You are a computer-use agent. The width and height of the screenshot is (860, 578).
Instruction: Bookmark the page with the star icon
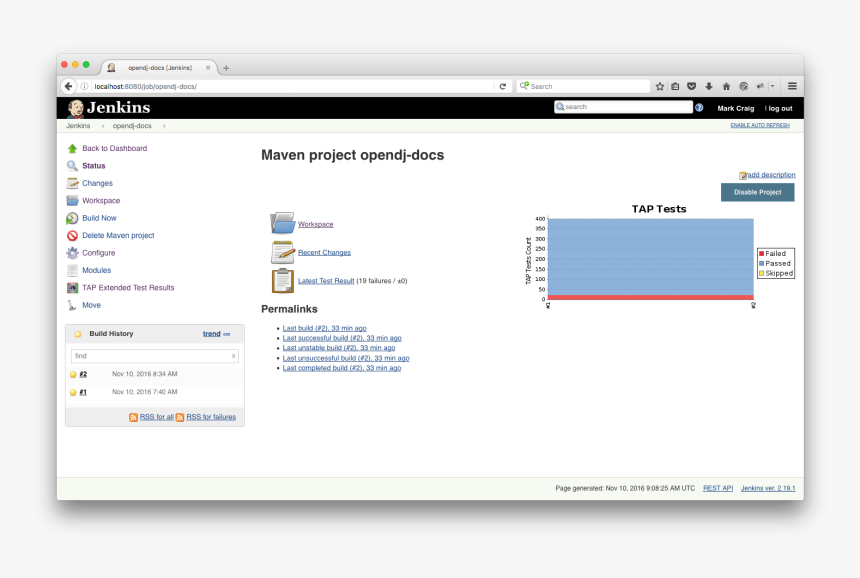[659, 86]
